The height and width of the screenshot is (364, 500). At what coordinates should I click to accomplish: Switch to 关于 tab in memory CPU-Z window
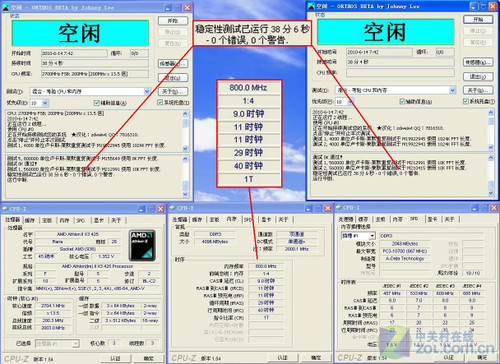coord(283,219)
